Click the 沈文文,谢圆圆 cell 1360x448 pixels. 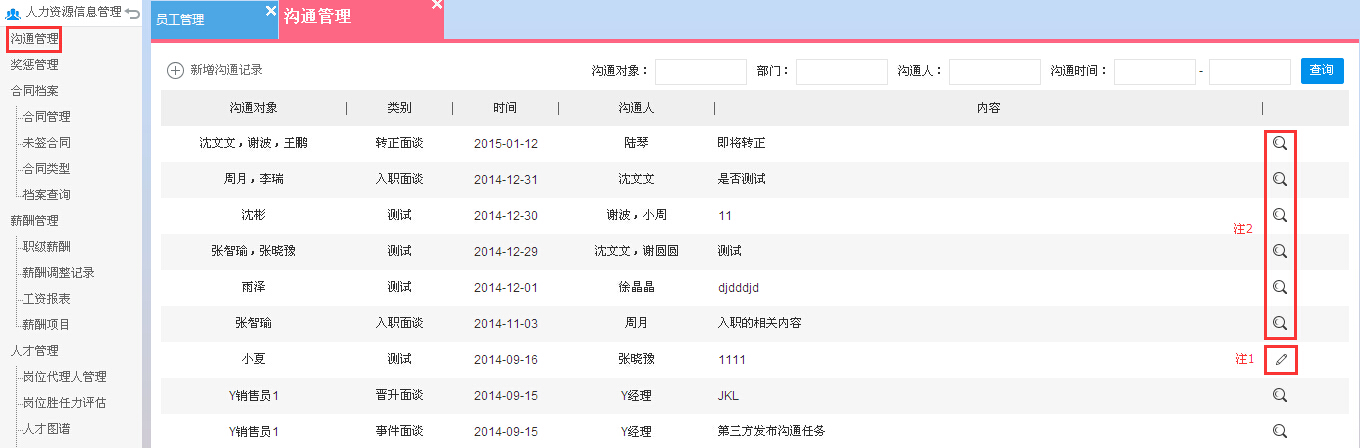636,251
